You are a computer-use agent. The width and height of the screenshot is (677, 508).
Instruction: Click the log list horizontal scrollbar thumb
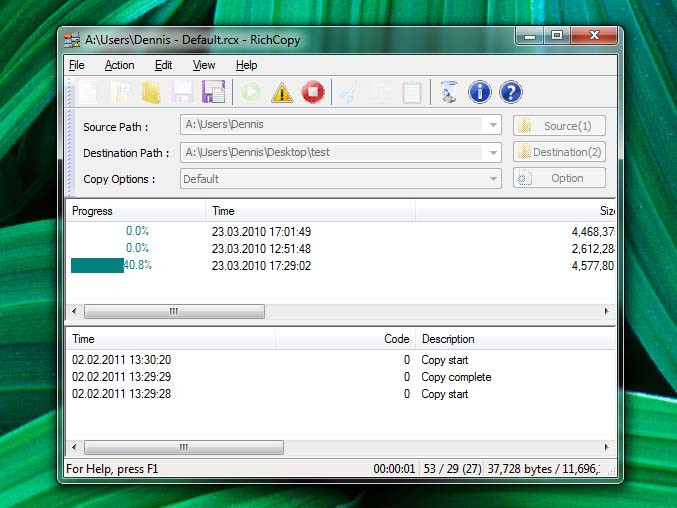coord(183,447)
